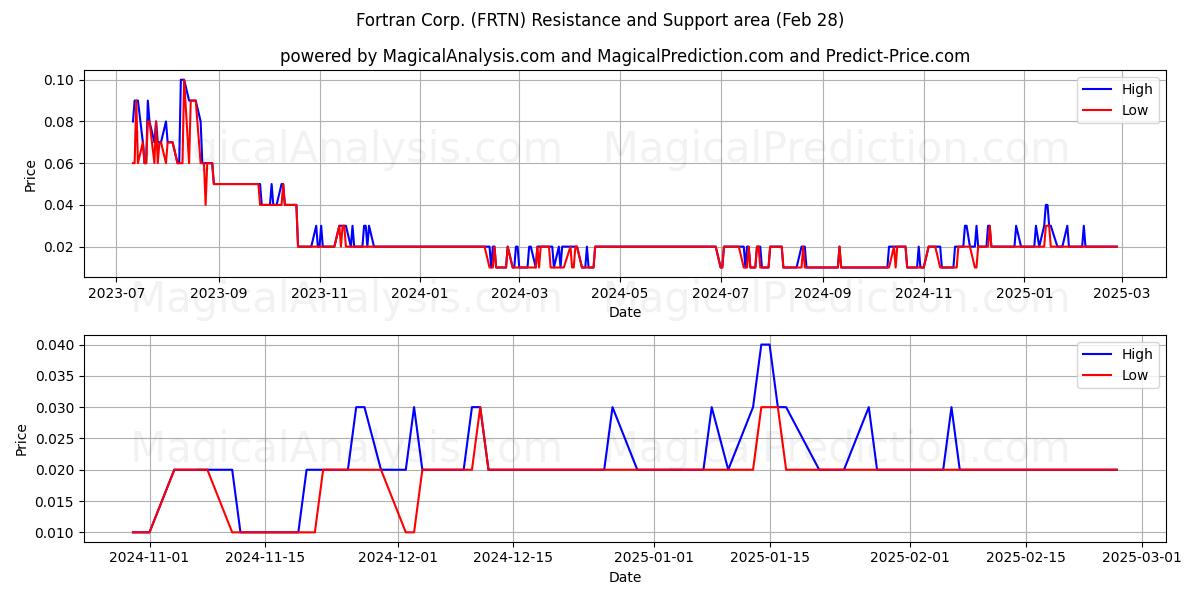Click the 2025-03-01 date tick label
This screenshot has width=1200, height=600.
pos(1141,558)
